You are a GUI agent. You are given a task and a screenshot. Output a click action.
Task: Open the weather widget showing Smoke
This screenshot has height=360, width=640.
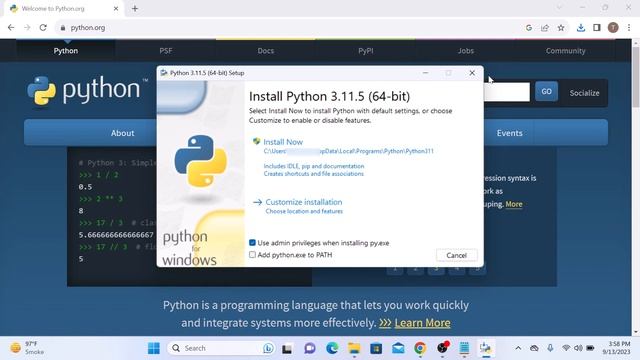click(27, 348)
